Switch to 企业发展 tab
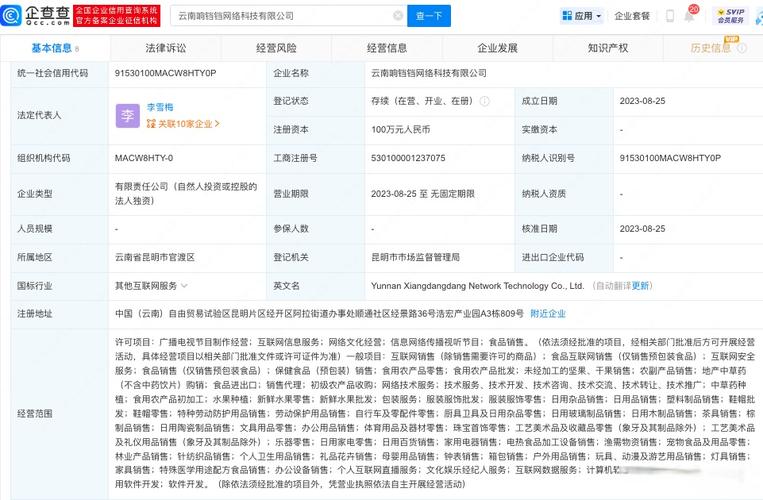This screenshot has width=763, height=500. coord(497,48)
